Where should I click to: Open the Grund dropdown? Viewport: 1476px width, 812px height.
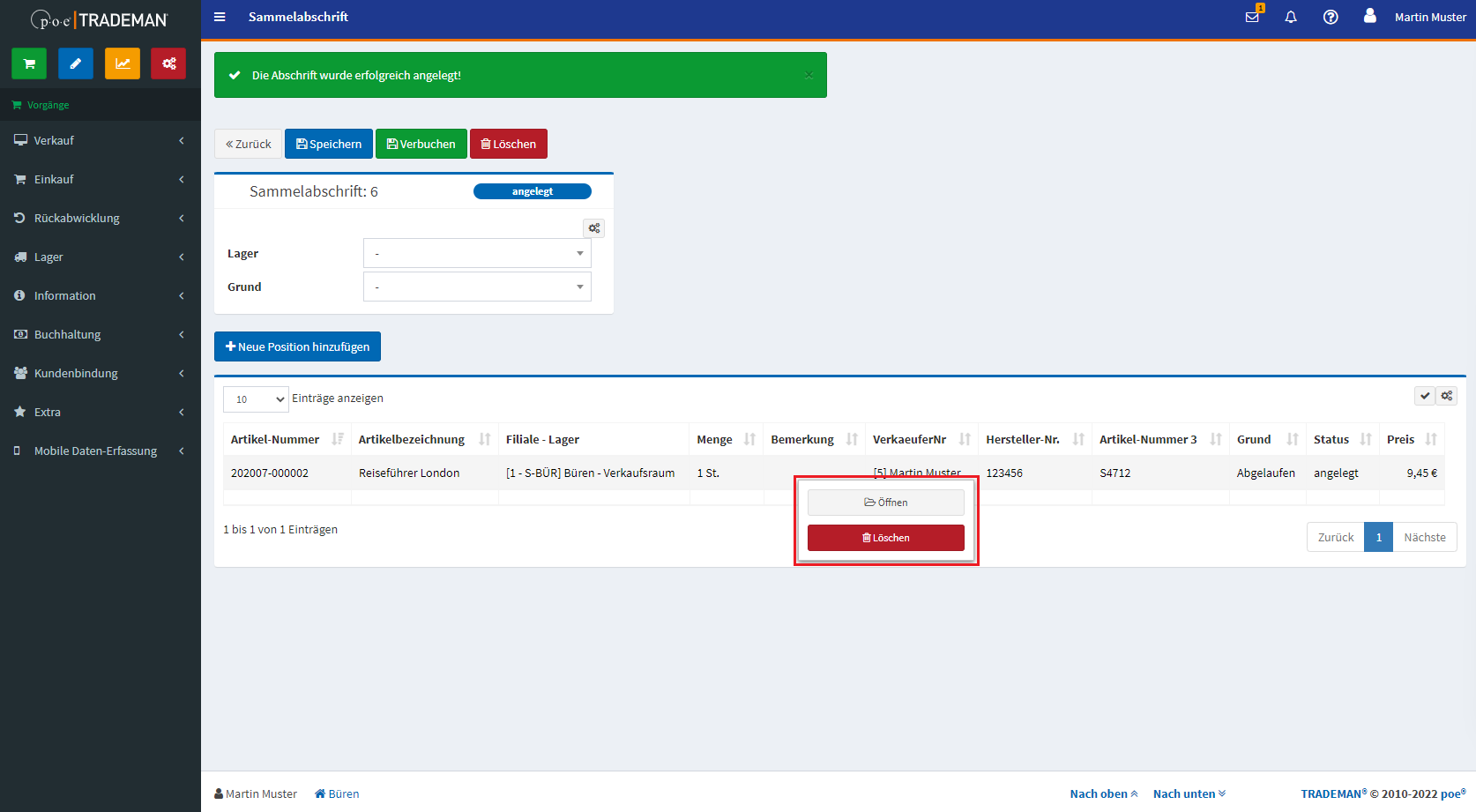(x=477, y=287)
